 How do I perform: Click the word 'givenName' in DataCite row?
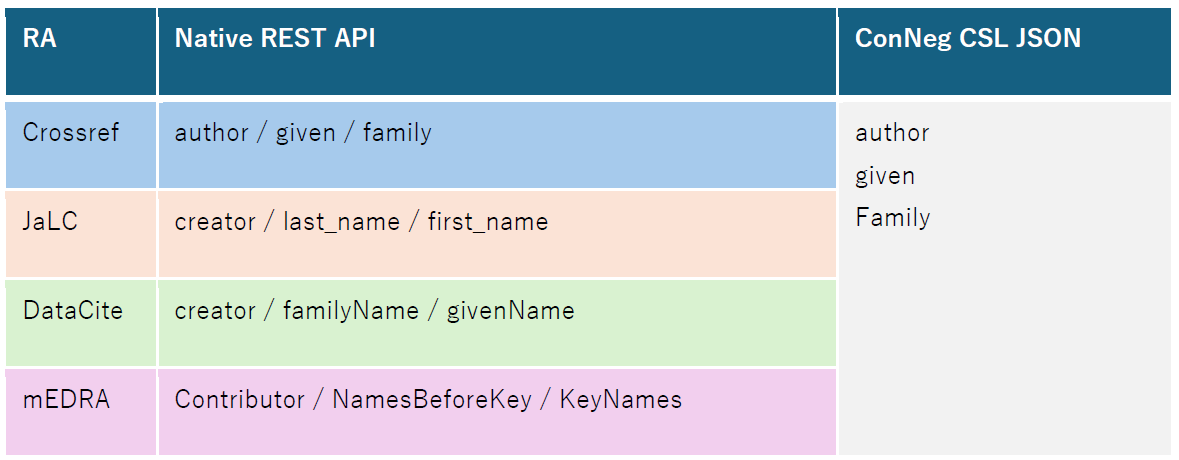(512, 311)
